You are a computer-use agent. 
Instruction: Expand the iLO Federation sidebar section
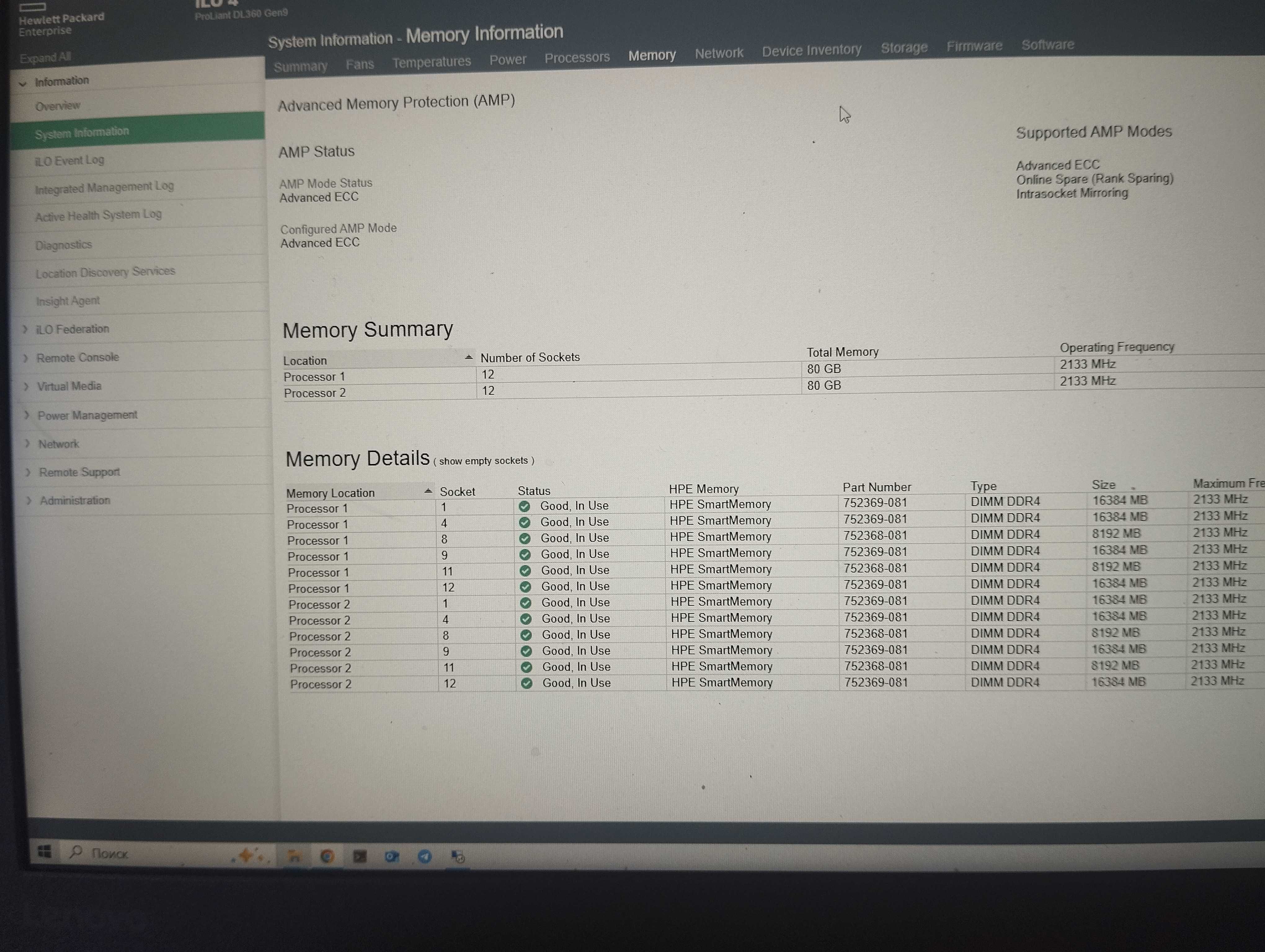(24, 329)
